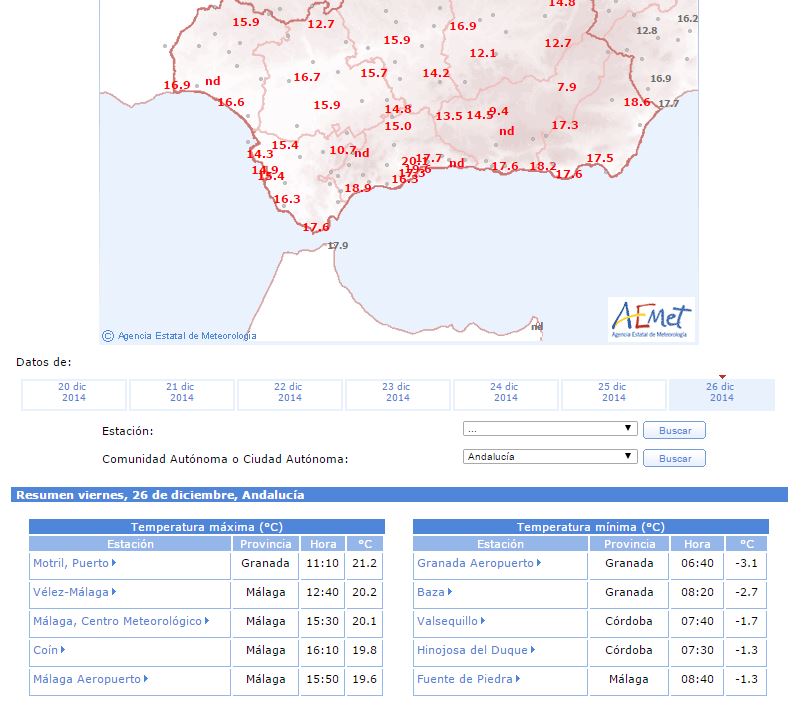This screenshot has height=715, width=802.
Task: Click the 17.9 temperature reading on map
Action: coord(338,246)
